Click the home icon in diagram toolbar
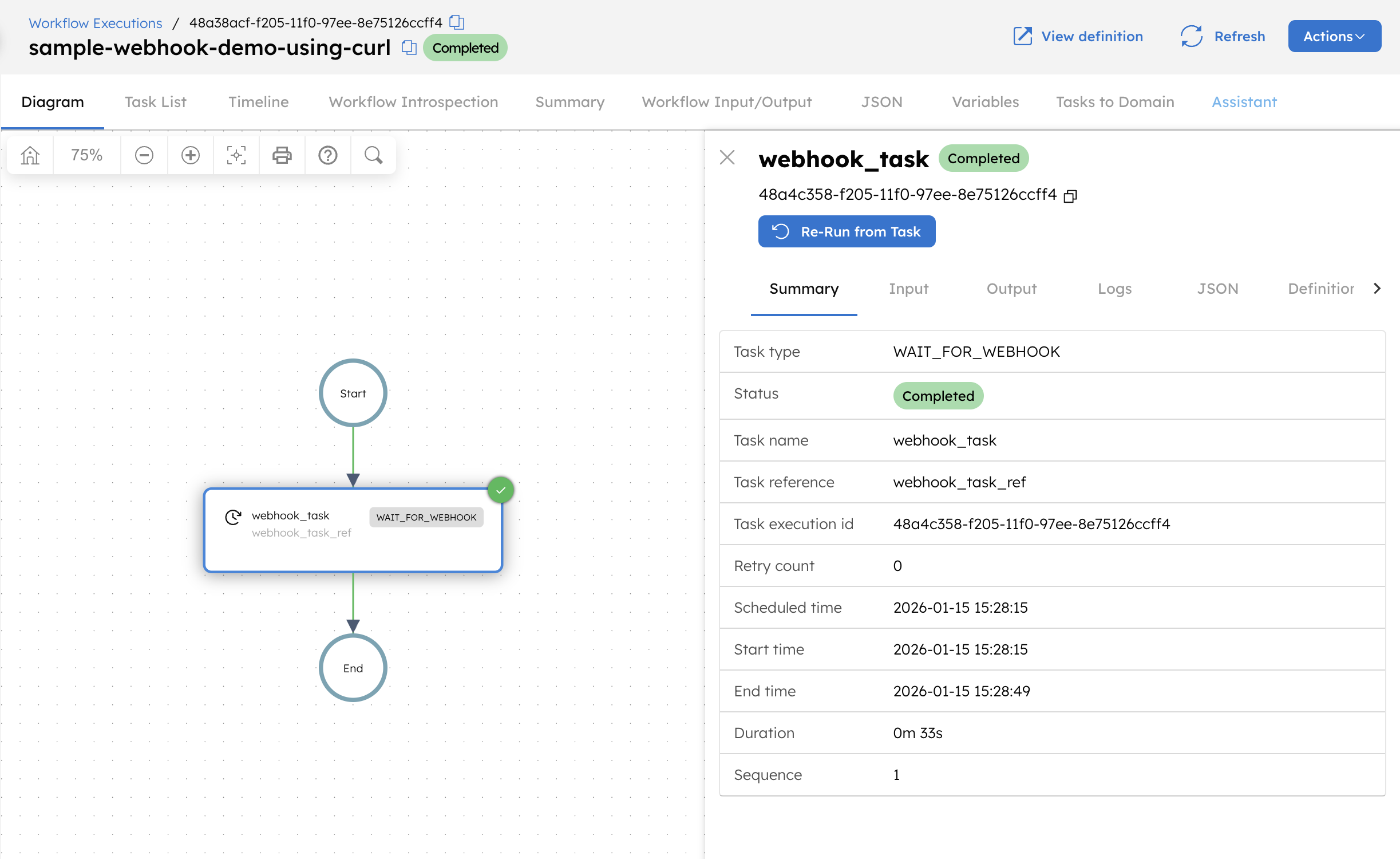This screenshot has width=1400, height=859. click(x=30, y=155)
